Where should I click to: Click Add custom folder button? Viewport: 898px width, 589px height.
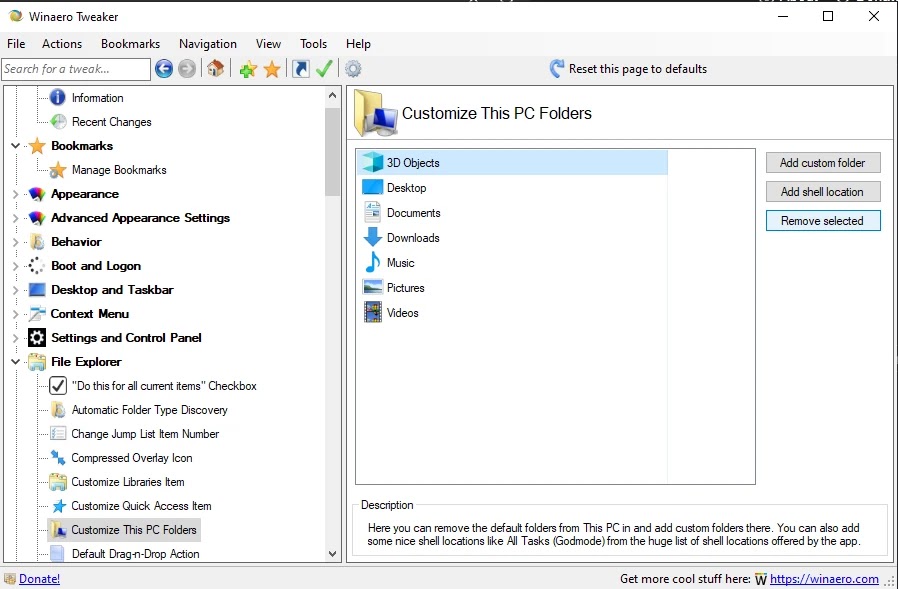coord(823,163)
